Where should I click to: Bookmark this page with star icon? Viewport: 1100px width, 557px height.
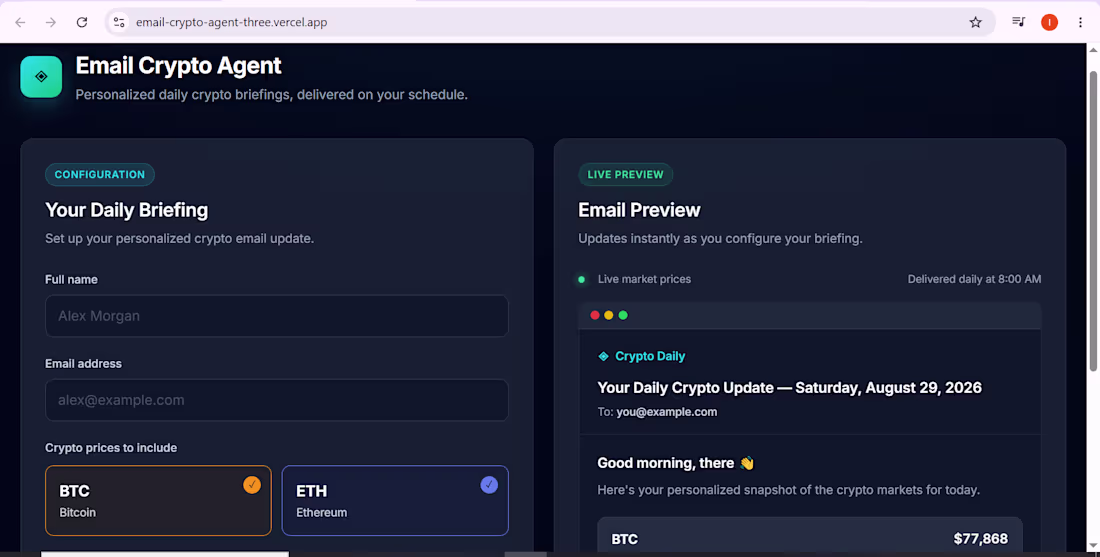coord(975,22)
